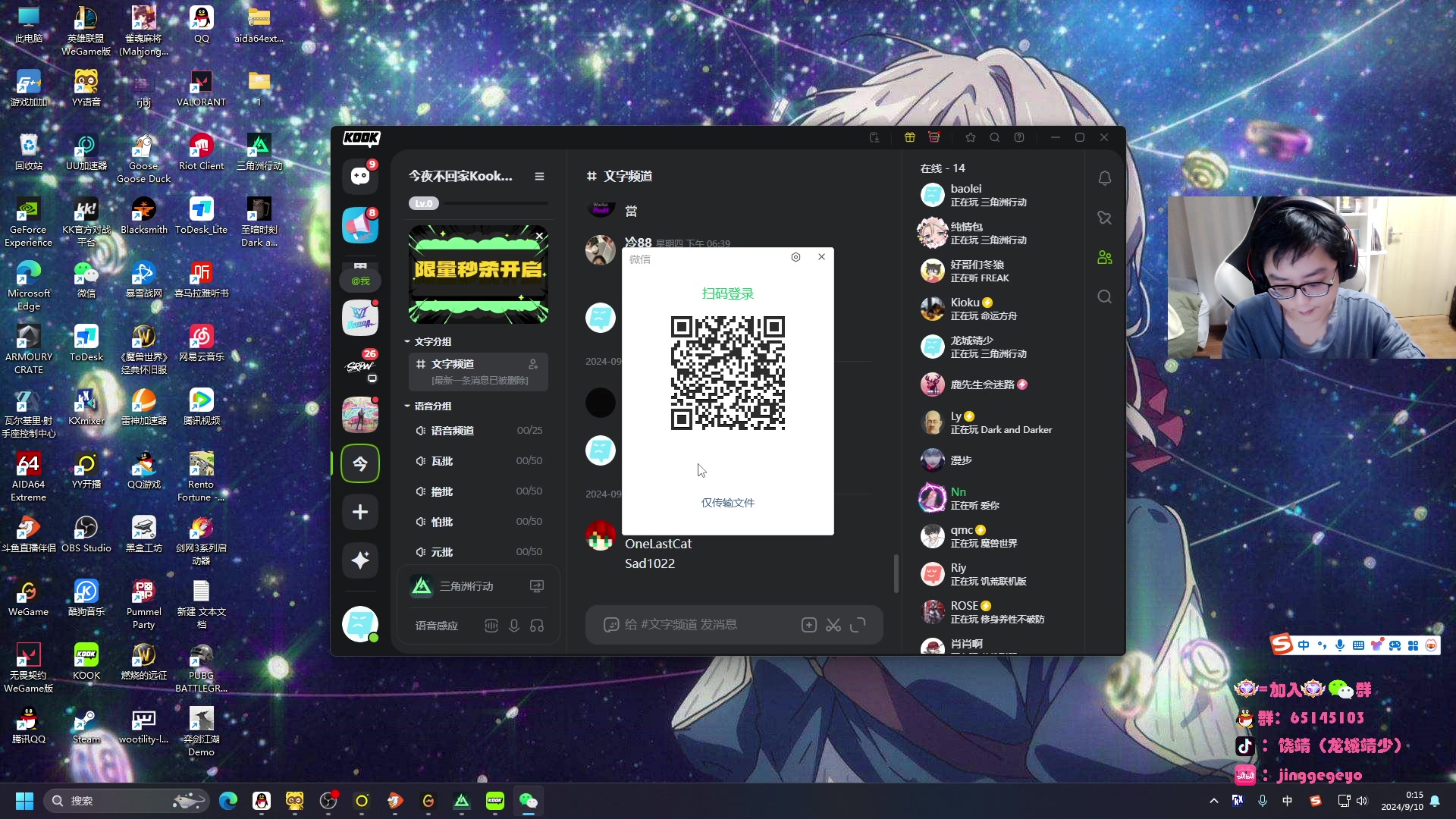Mute the microphone in KOOK
Screen dimensions: 1456x819
click(514, 626)
